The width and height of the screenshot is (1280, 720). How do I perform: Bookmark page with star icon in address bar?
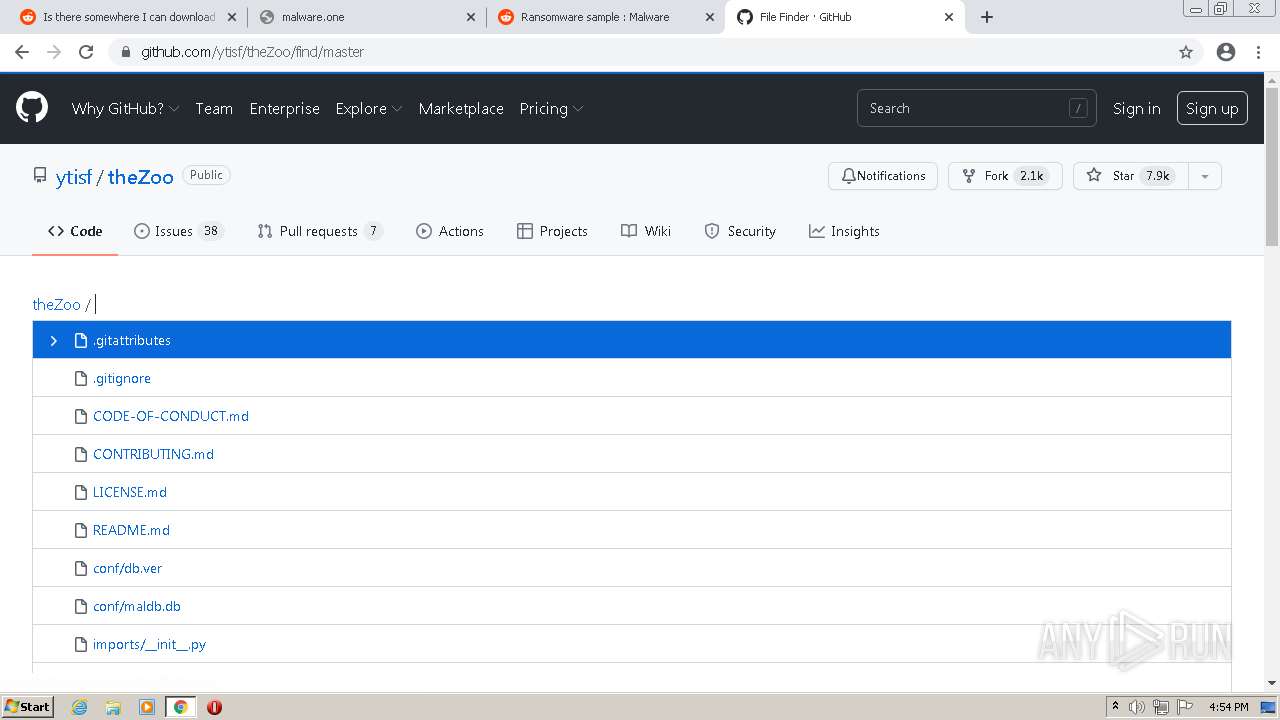coord(1186,52)
